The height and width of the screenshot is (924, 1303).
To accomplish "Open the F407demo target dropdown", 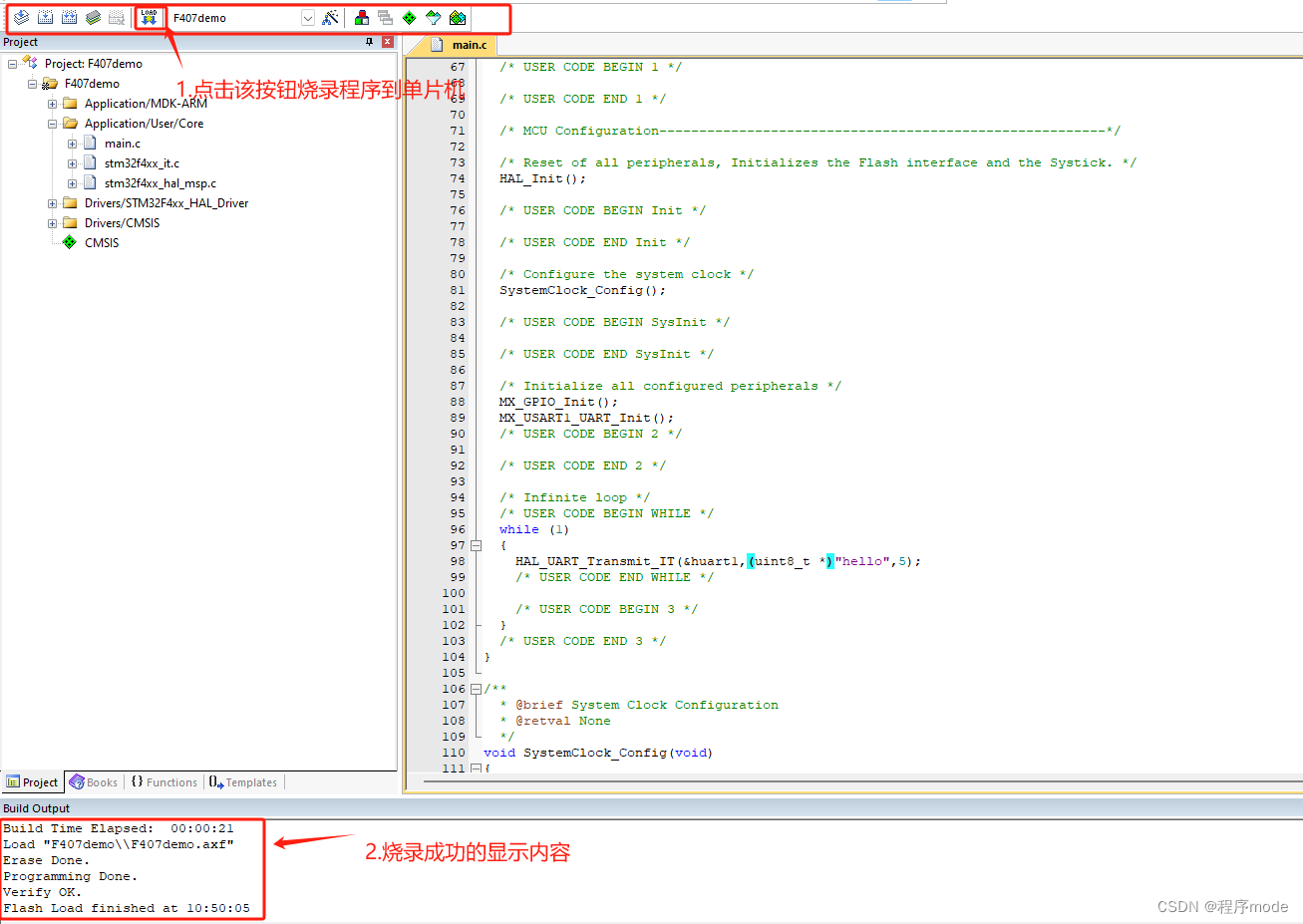I will coord(308,18).
